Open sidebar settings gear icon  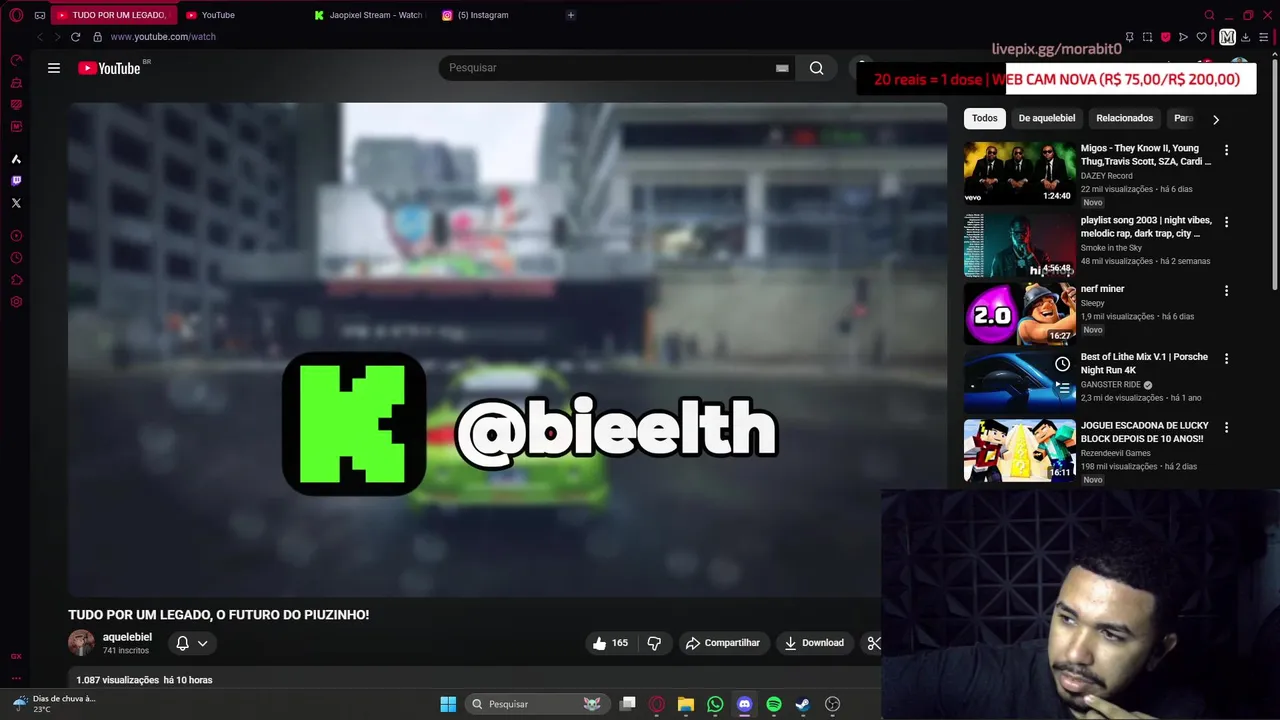coord(16,302)
